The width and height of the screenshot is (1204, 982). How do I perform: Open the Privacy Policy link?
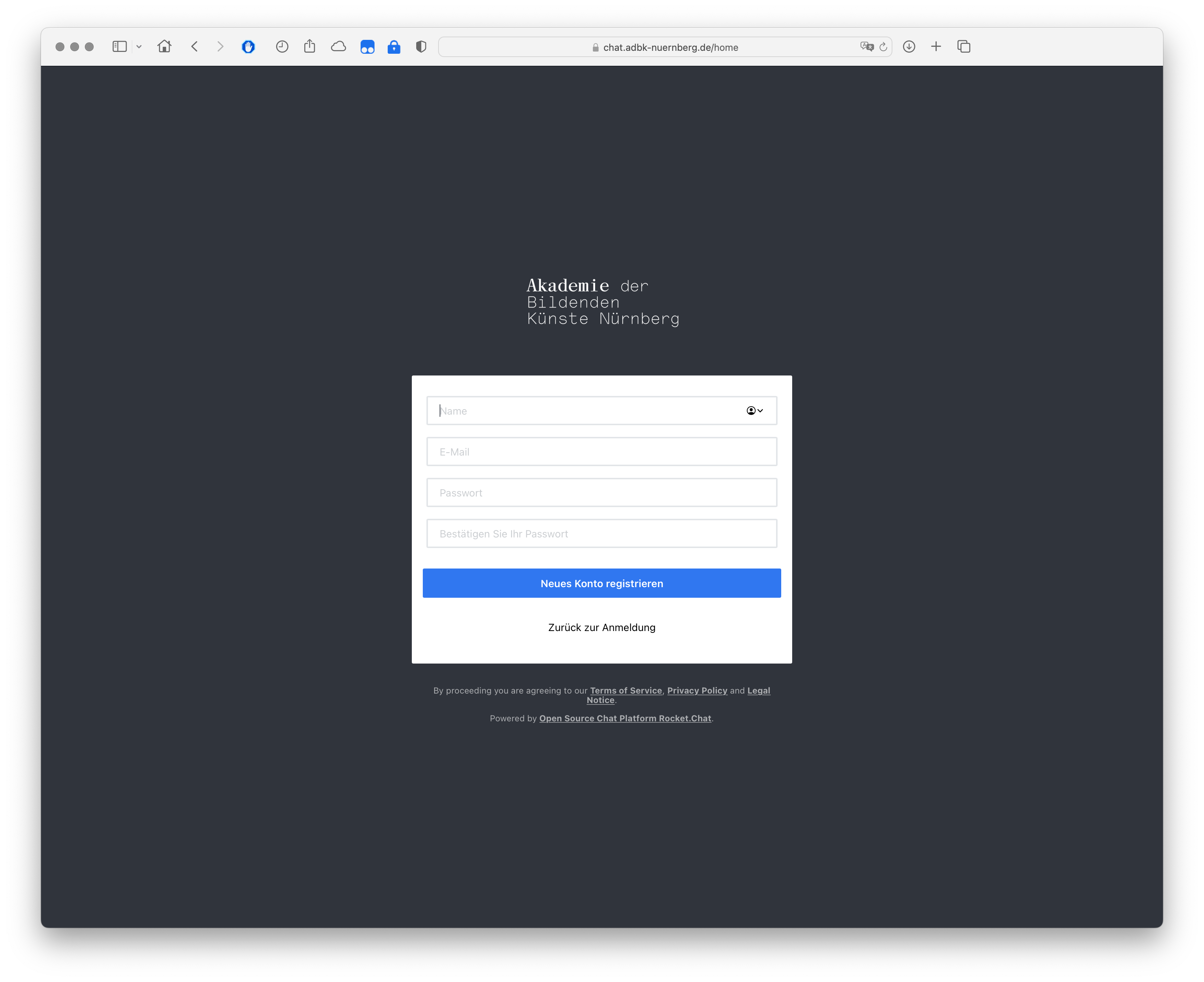click(x=697, y=691)
